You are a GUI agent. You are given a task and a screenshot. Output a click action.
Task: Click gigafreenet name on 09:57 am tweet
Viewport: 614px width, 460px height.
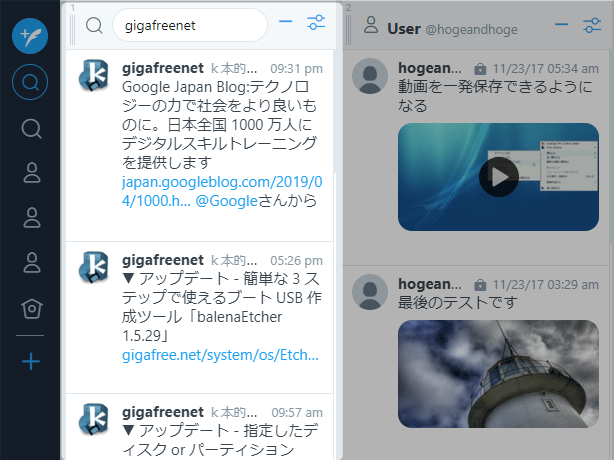pyautogui.click(x=163, y=412)
